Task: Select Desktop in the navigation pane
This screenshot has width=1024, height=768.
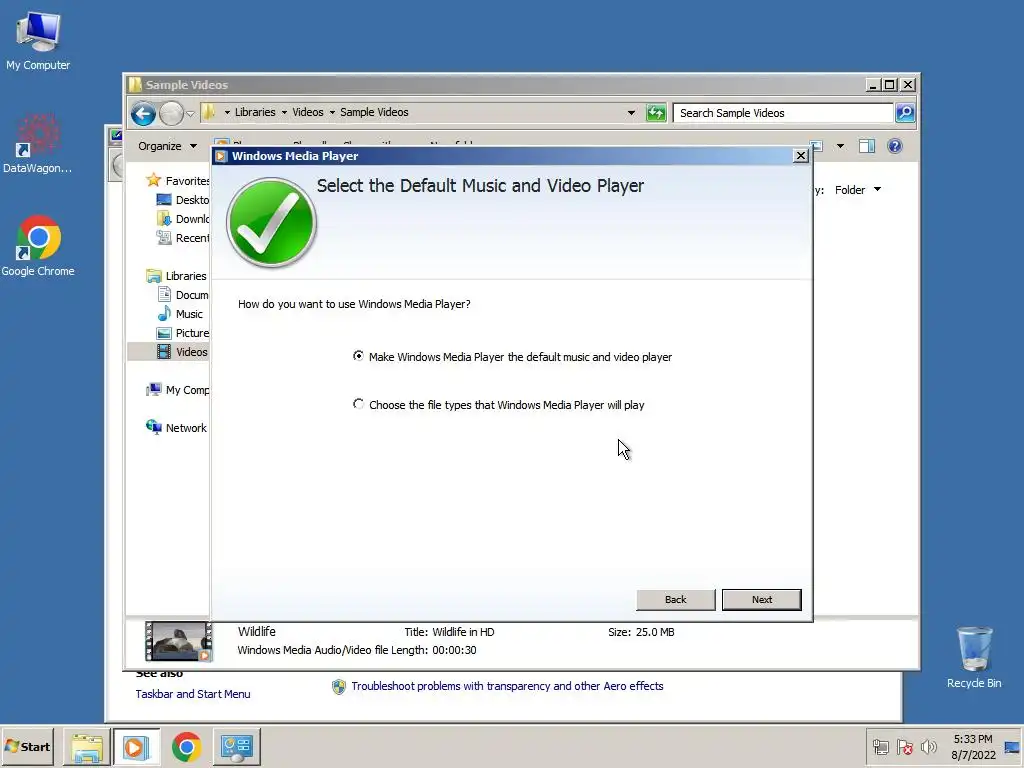Action: coord(183,200)
